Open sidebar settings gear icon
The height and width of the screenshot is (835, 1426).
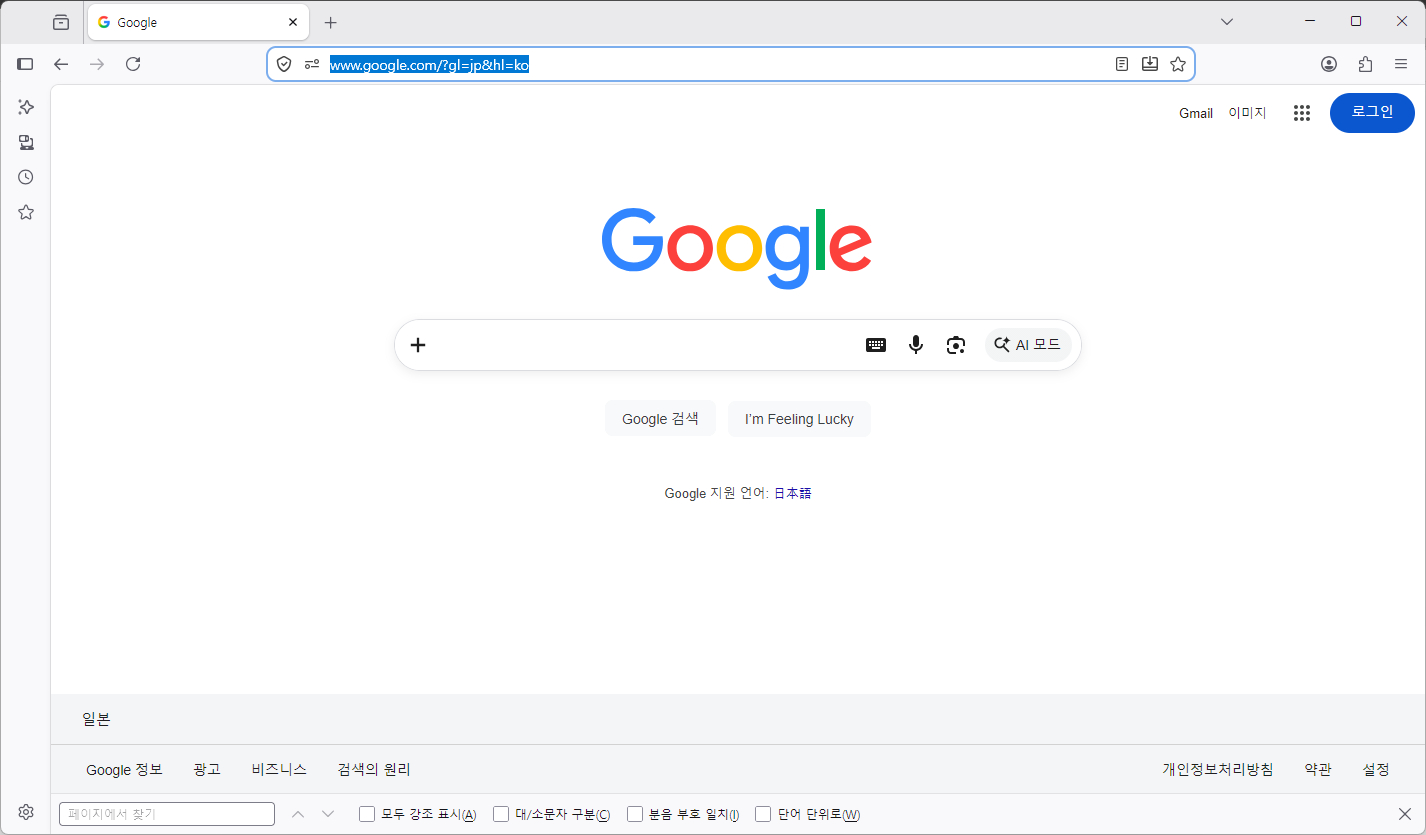click(x=26, y=812)
